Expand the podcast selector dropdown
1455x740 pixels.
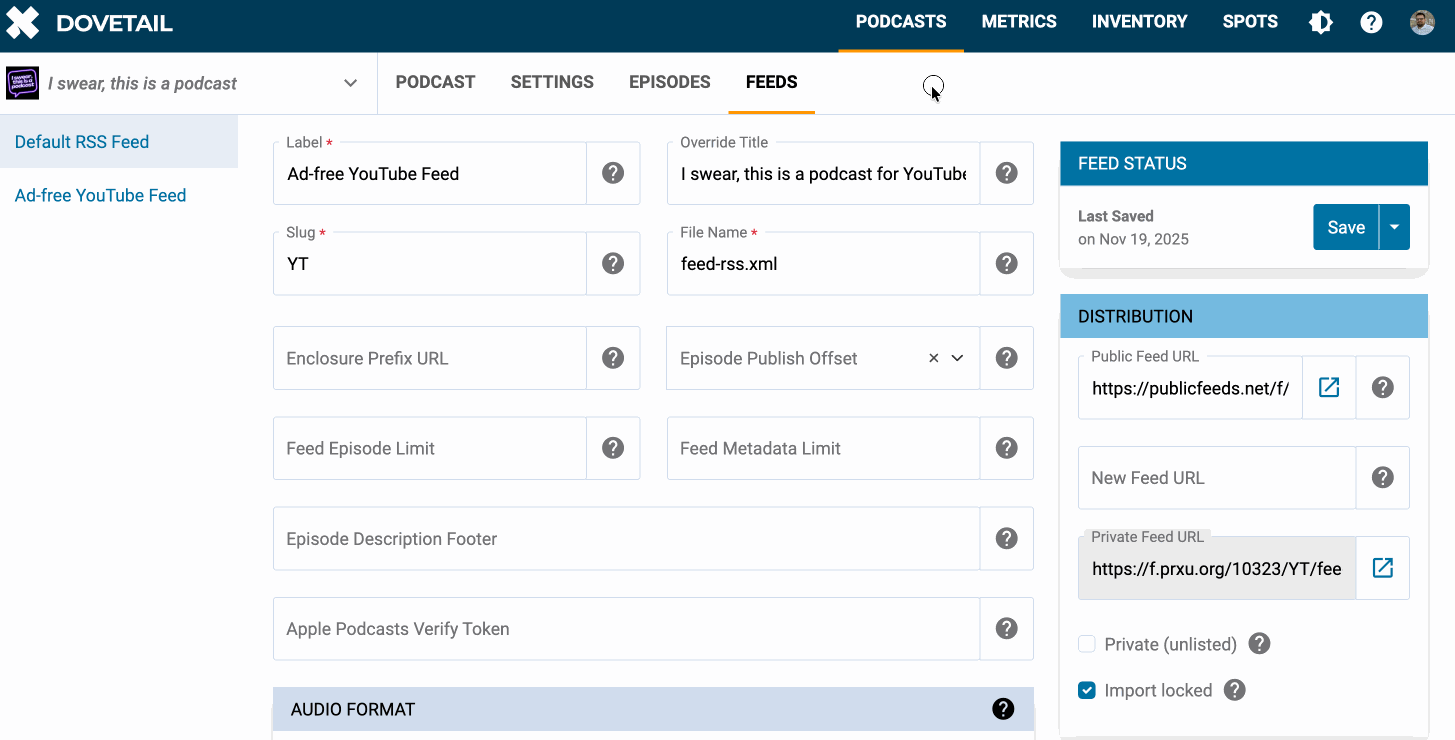click(350, 83)
